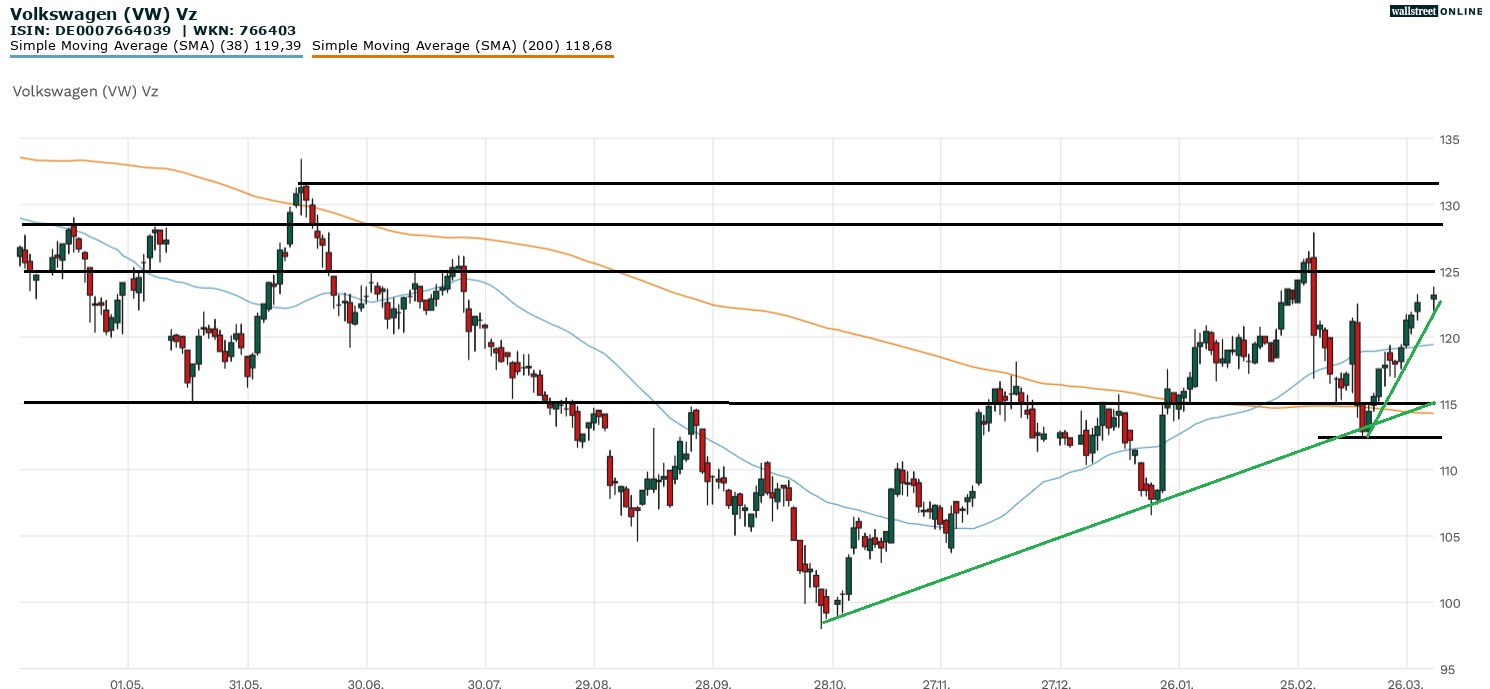Select the grey Volkswagen (VW) Vz series label
This screenshot has width=1490, height=689.
click(85, 91)
